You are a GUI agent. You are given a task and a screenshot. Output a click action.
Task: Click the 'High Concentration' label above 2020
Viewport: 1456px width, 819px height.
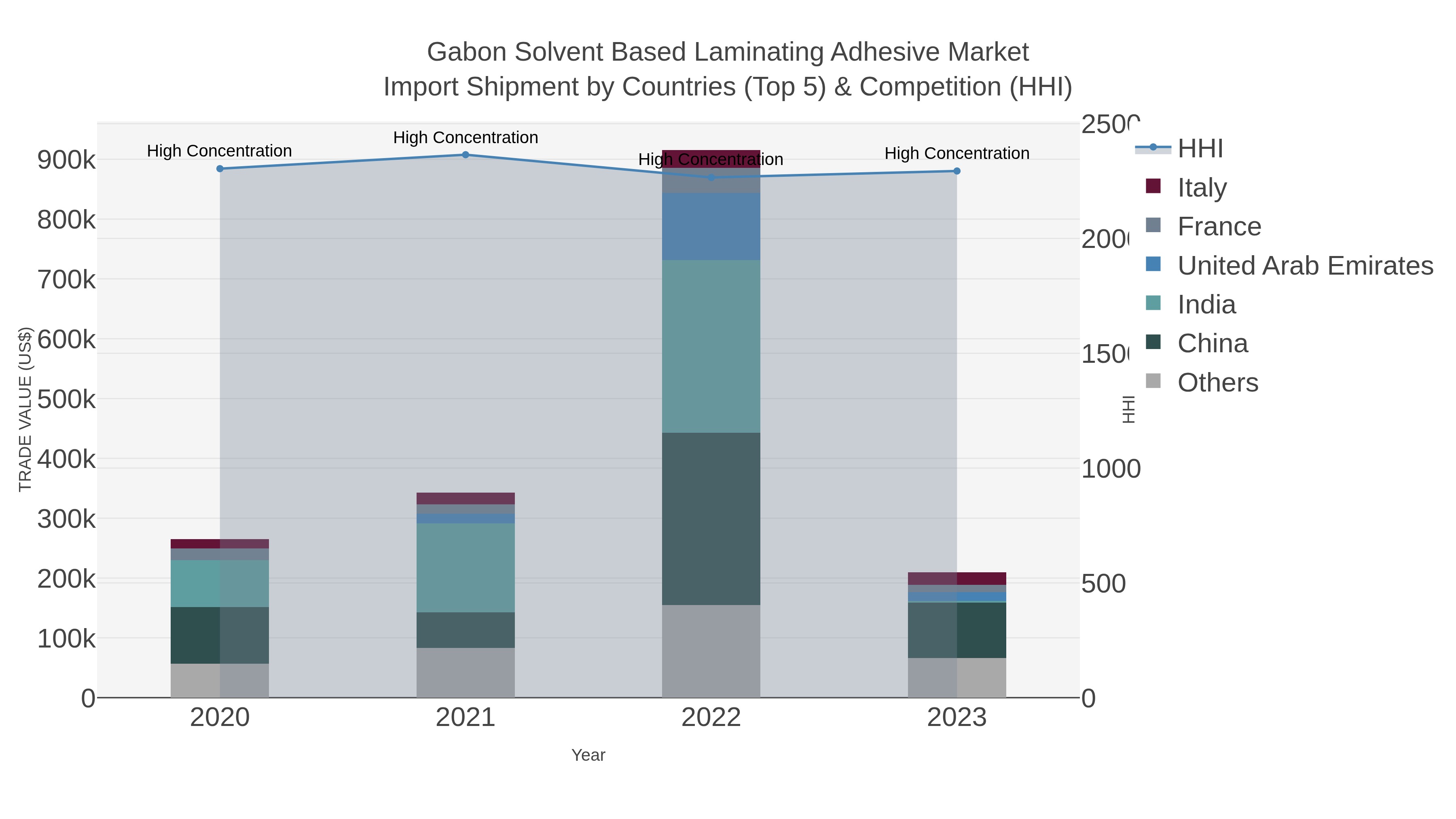point(219,151)
